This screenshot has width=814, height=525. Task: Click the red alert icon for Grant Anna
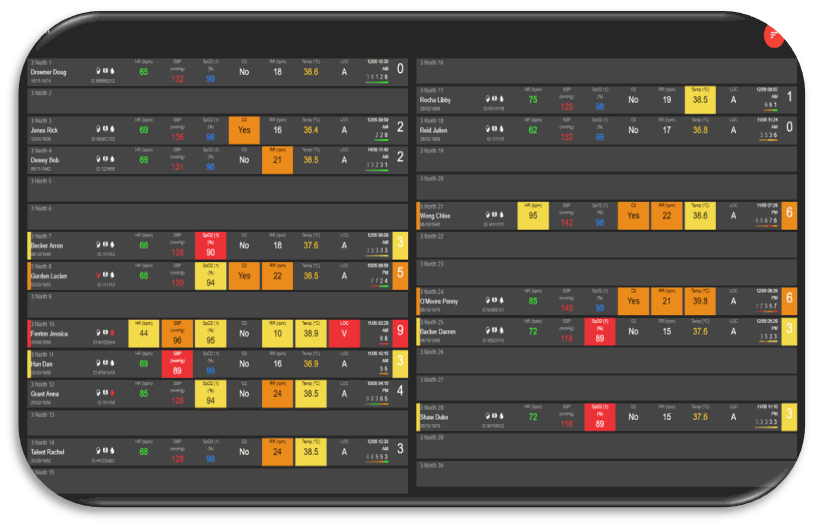110,393
